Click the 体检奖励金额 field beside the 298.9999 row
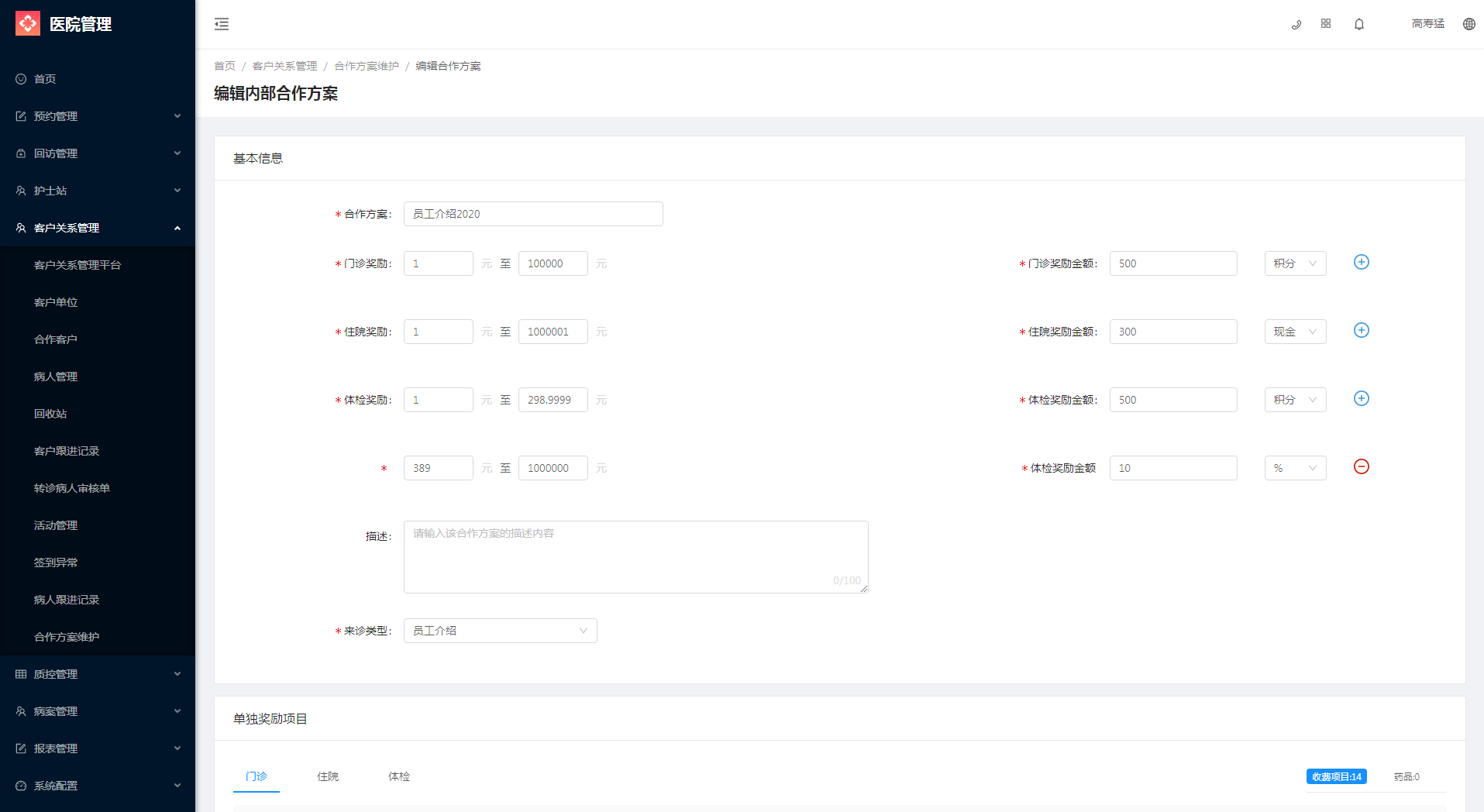The image size is (1484, 812). (x=1173, y=400)
